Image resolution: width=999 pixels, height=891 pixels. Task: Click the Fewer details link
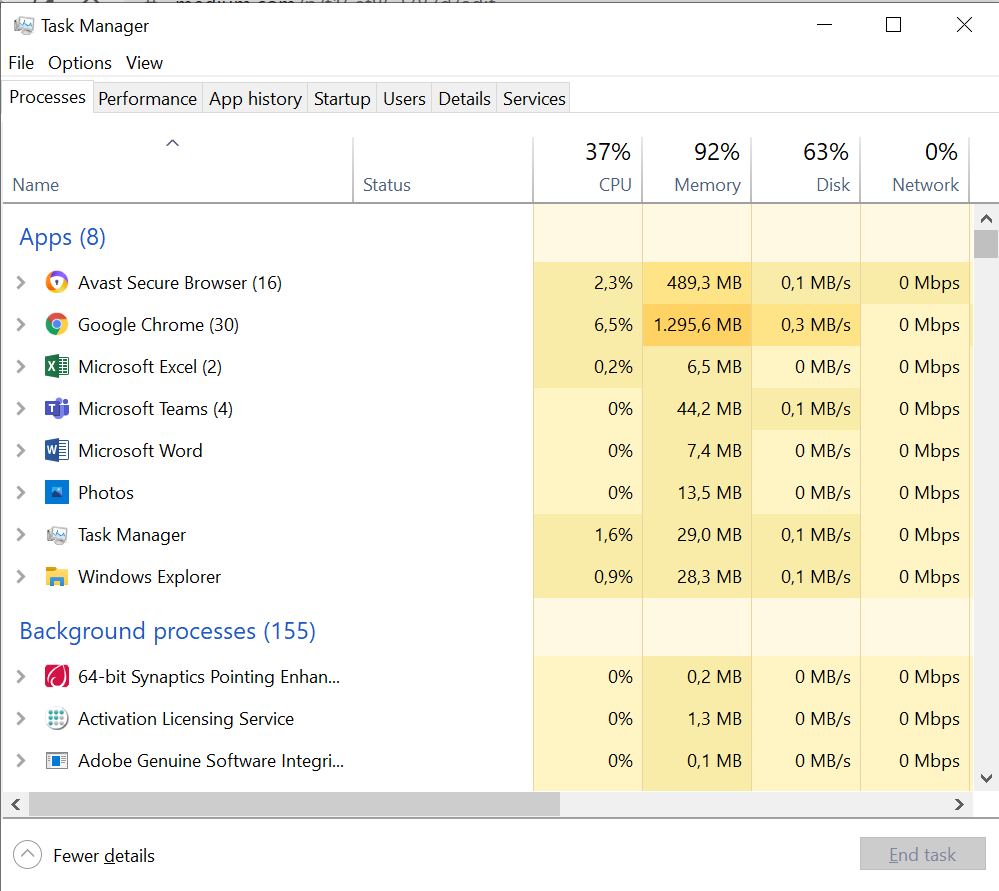tap(104, 855)
